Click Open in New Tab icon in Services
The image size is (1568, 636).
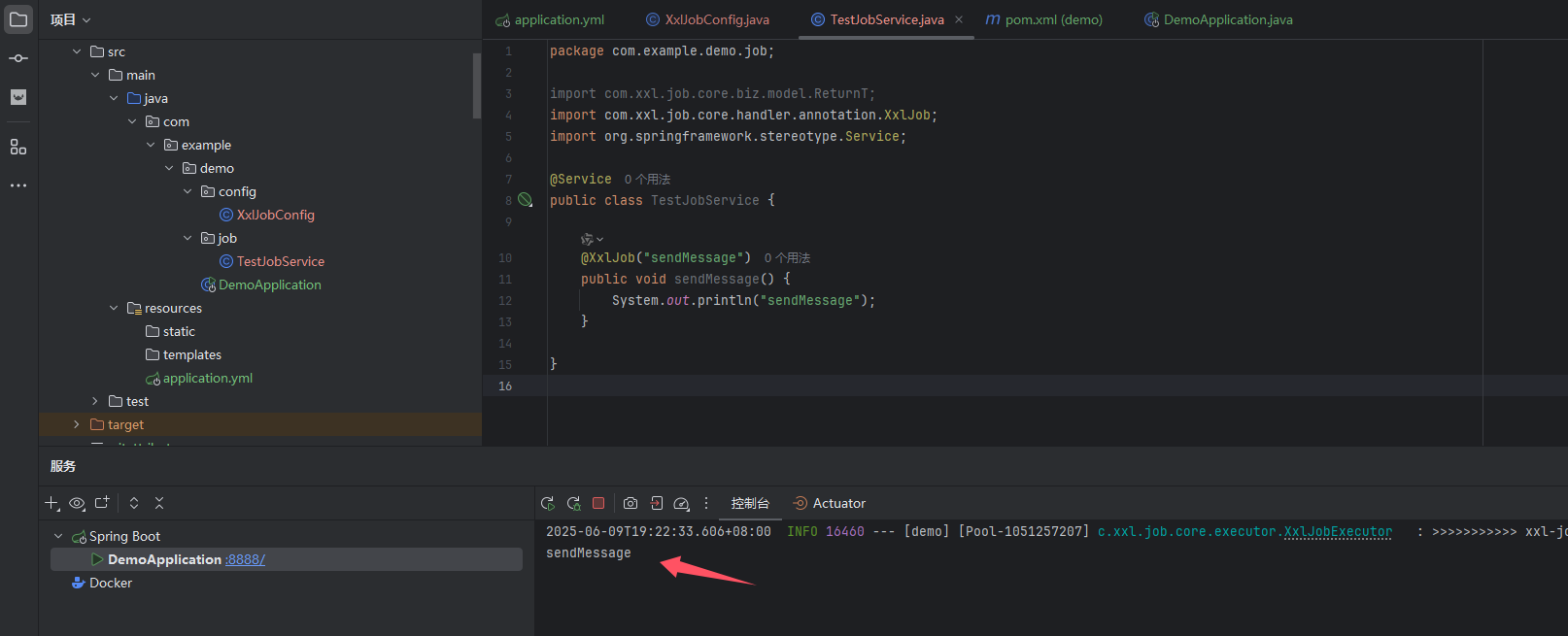pos(102,503)
